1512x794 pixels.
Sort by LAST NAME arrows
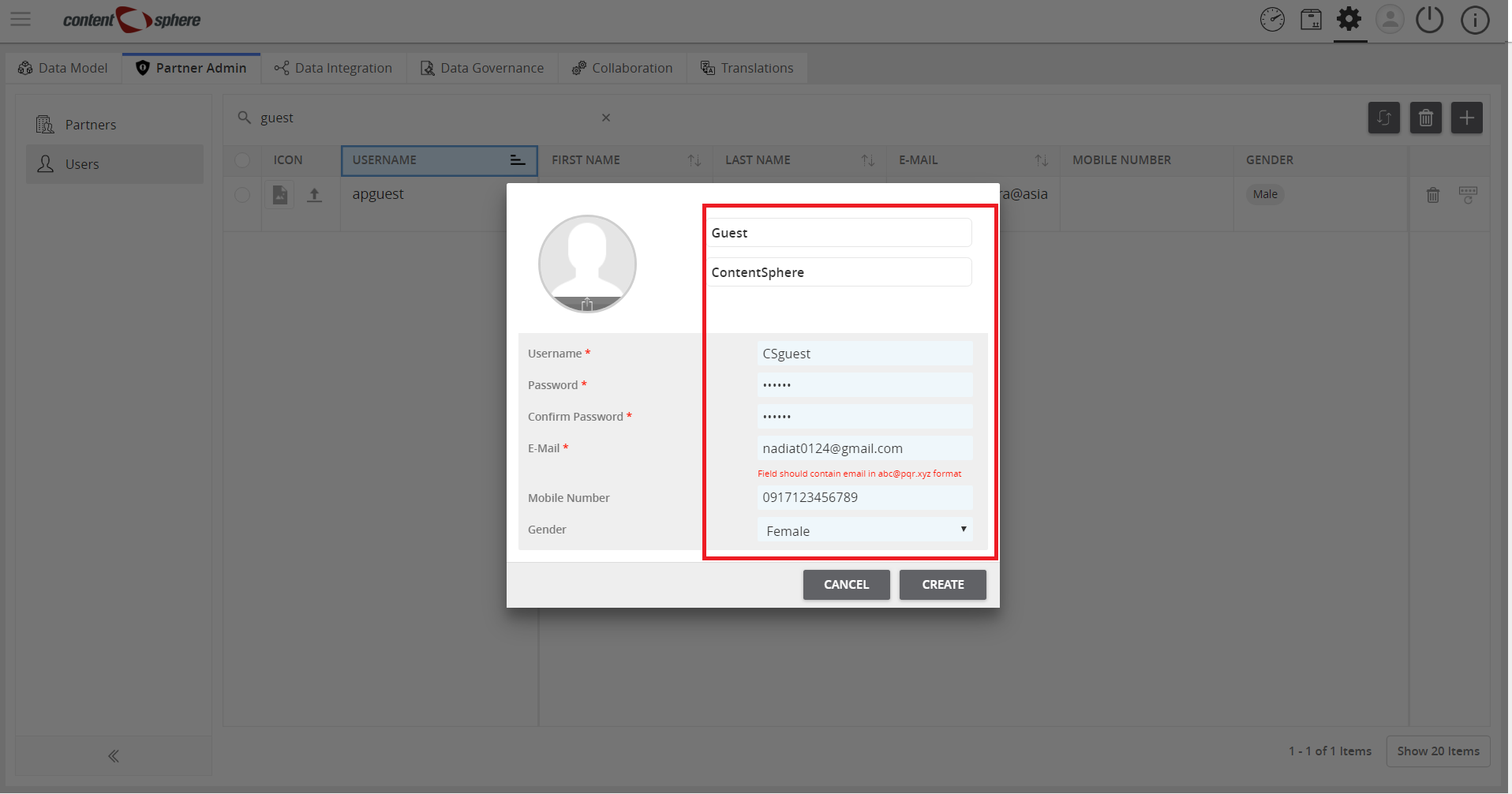point(868,160)
